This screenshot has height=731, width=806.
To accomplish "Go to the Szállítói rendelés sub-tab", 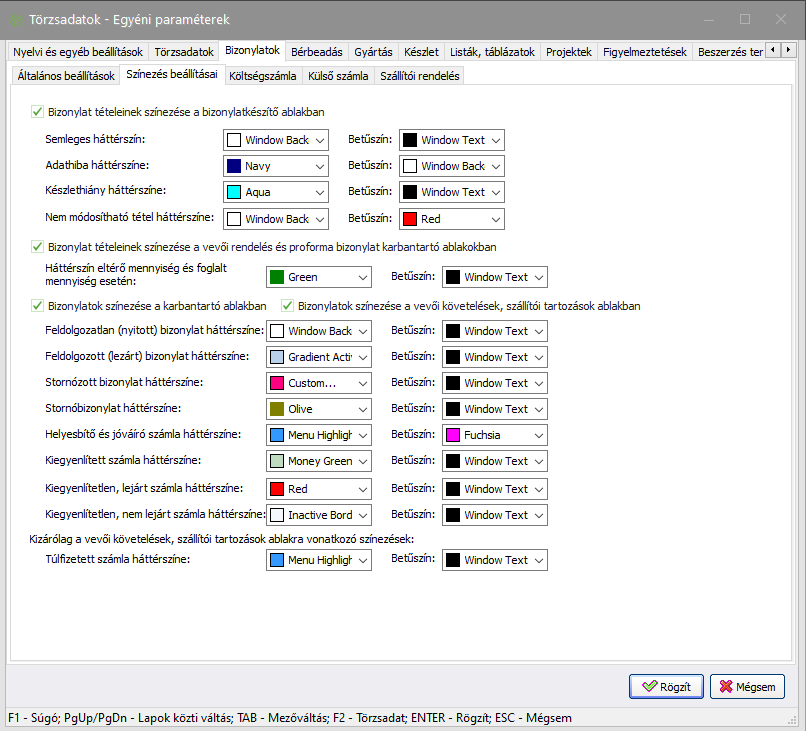I will pyautogui.click(x=418, y=75).
